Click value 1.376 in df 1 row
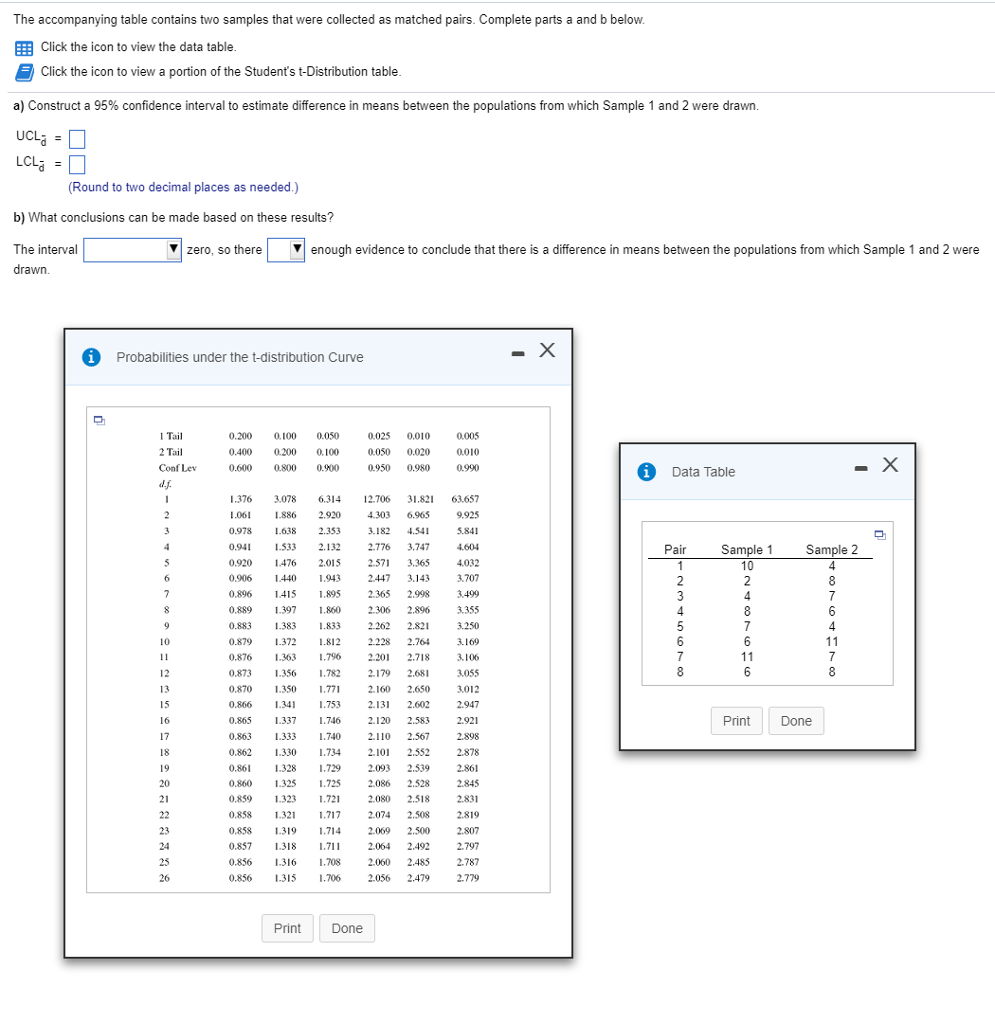The height and width of the screenshot is (1024, 995). (x=240, y=499)
